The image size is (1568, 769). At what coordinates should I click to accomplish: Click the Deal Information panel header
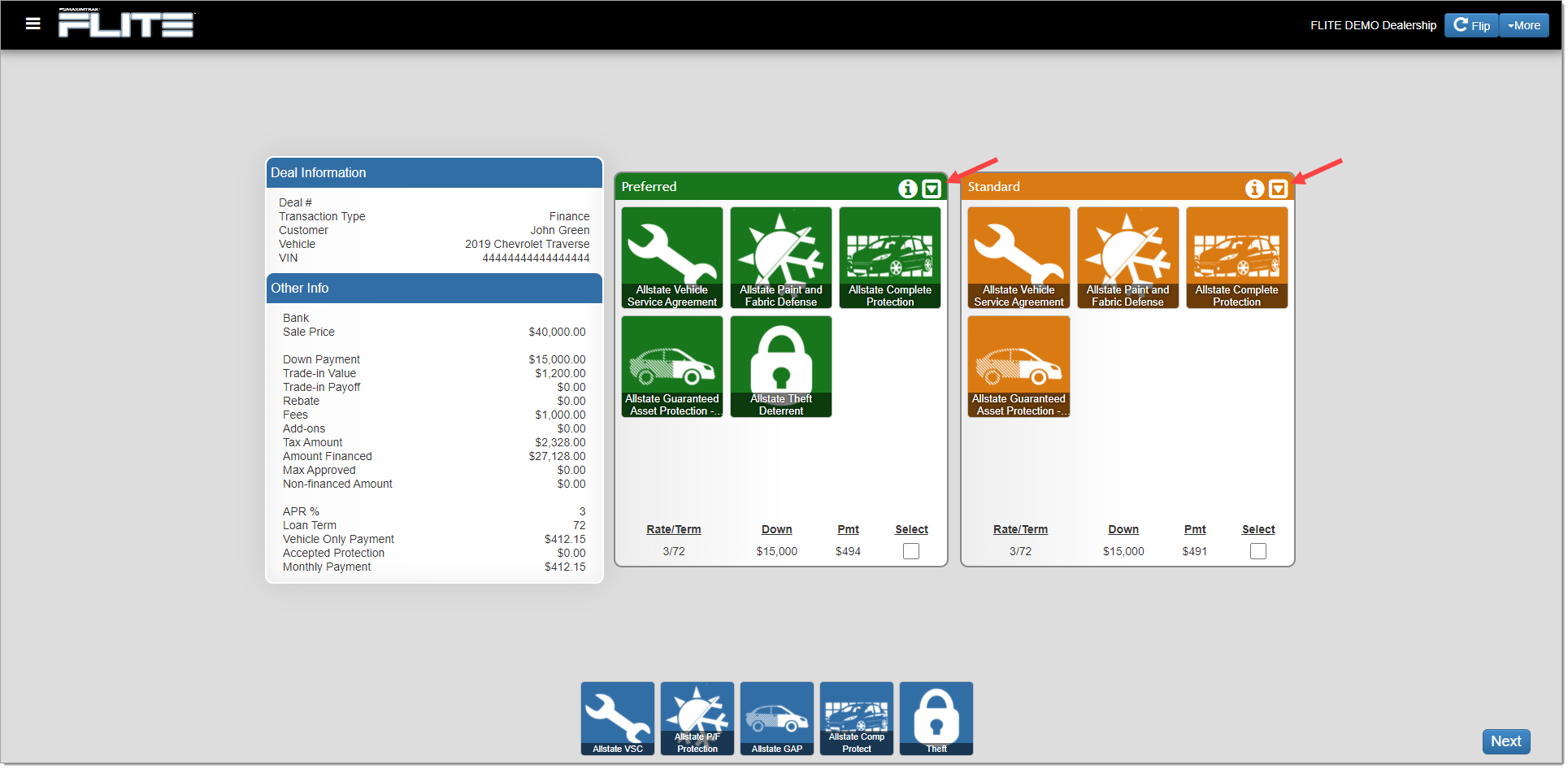pyautogui.click(x=434, y=173)
